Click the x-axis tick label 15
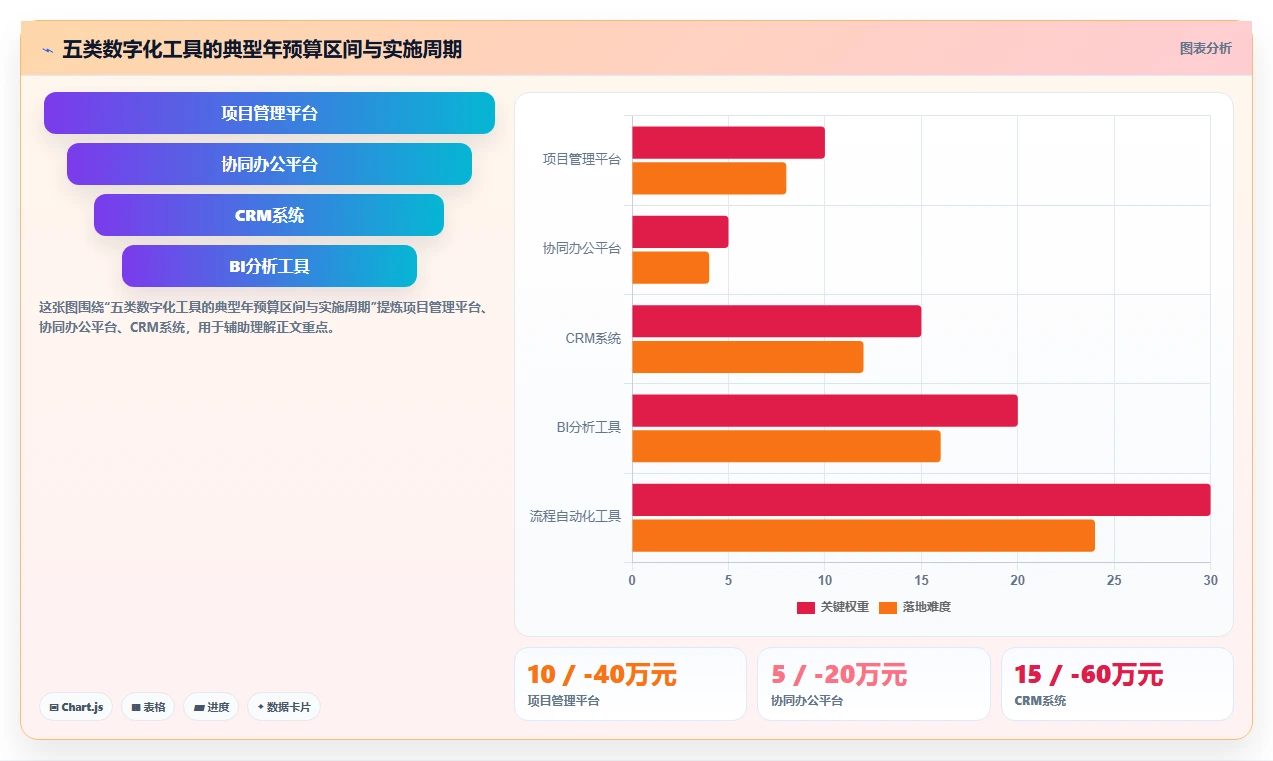Viewport: 1273px width, 761px height. [x=921, y=580]
